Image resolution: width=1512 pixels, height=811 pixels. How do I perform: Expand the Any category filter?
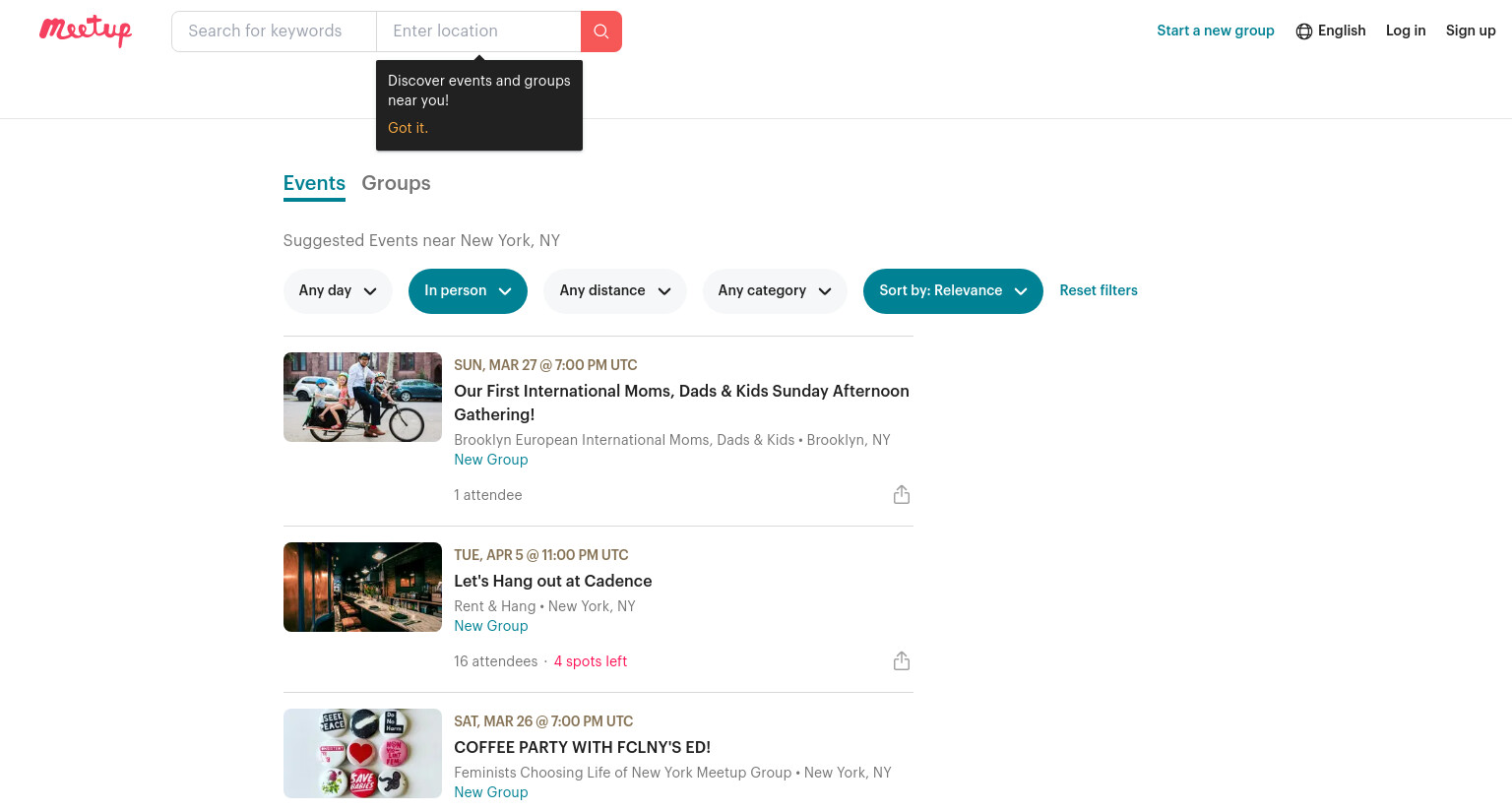click(x=775, y=291)
